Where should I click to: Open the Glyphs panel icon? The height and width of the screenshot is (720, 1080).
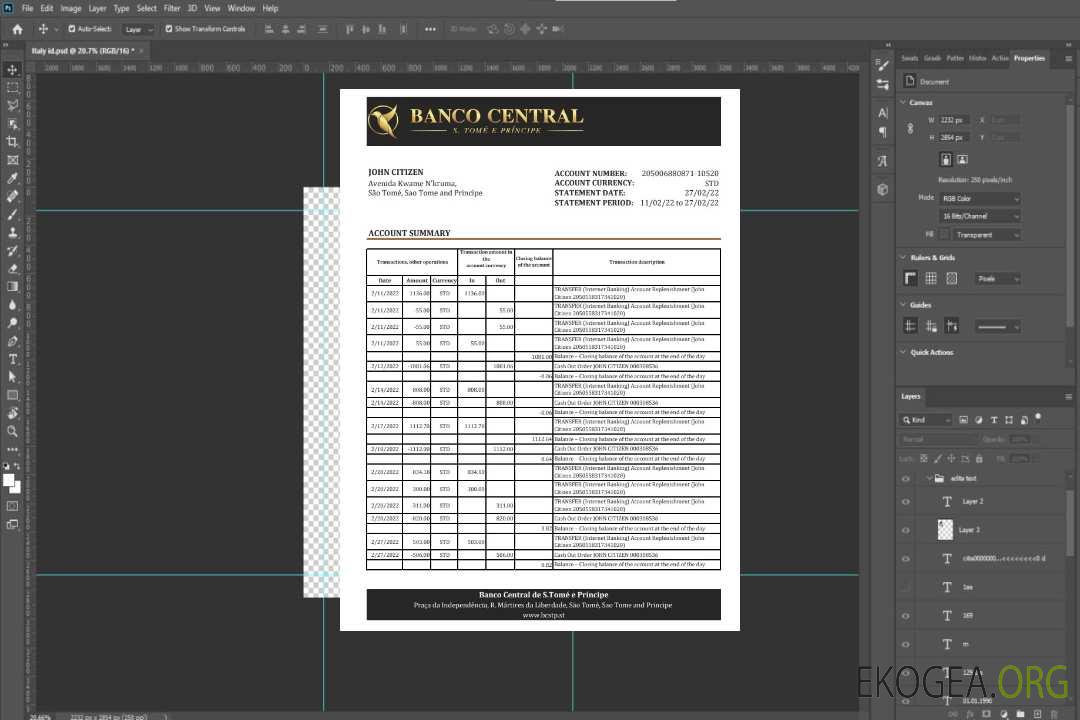[882, 161]
